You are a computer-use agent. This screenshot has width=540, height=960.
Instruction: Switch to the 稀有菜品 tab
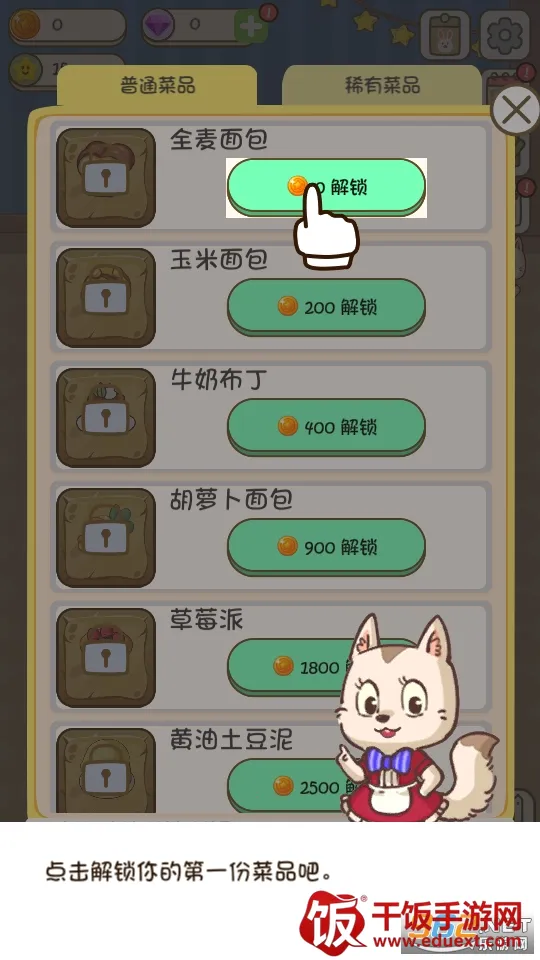(x=381, y=85)
